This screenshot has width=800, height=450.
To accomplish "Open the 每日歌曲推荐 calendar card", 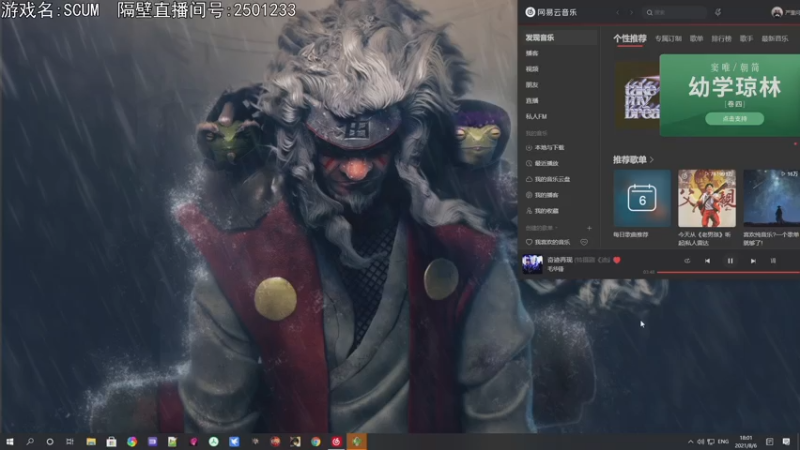I will (642, 198).
